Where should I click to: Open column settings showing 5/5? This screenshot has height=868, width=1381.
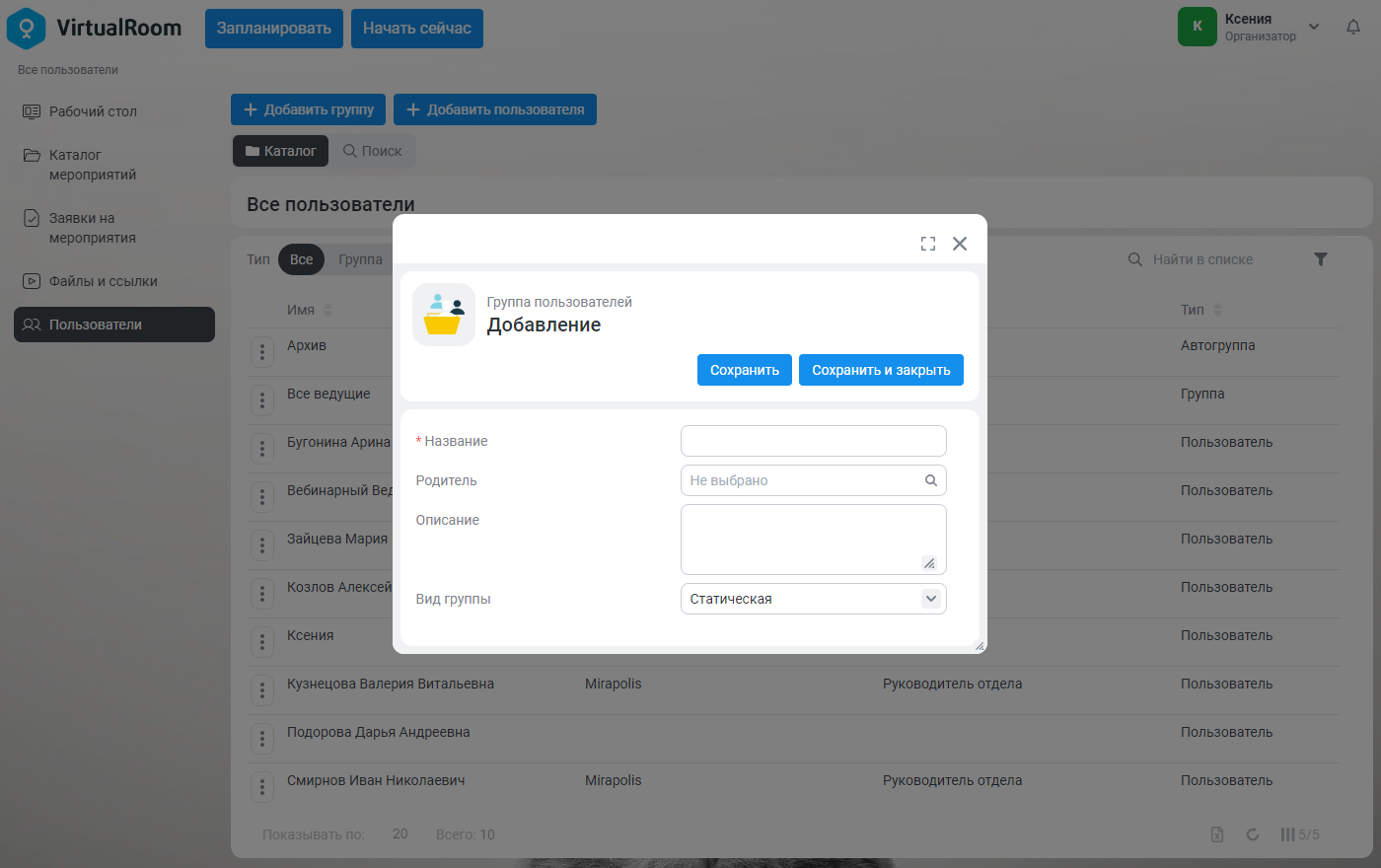[x=1300, y=834]
